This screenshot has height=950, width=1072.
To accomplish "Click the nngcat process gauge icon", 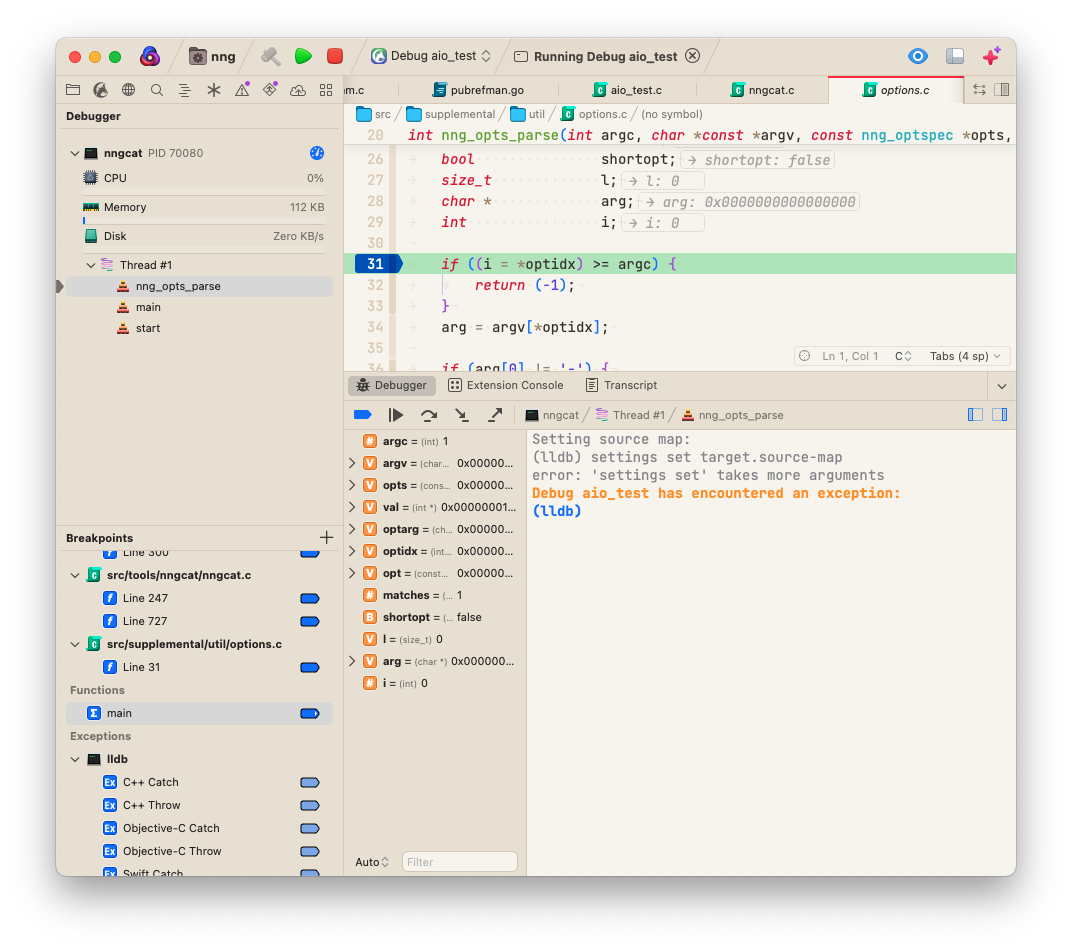I will point(317,153).
